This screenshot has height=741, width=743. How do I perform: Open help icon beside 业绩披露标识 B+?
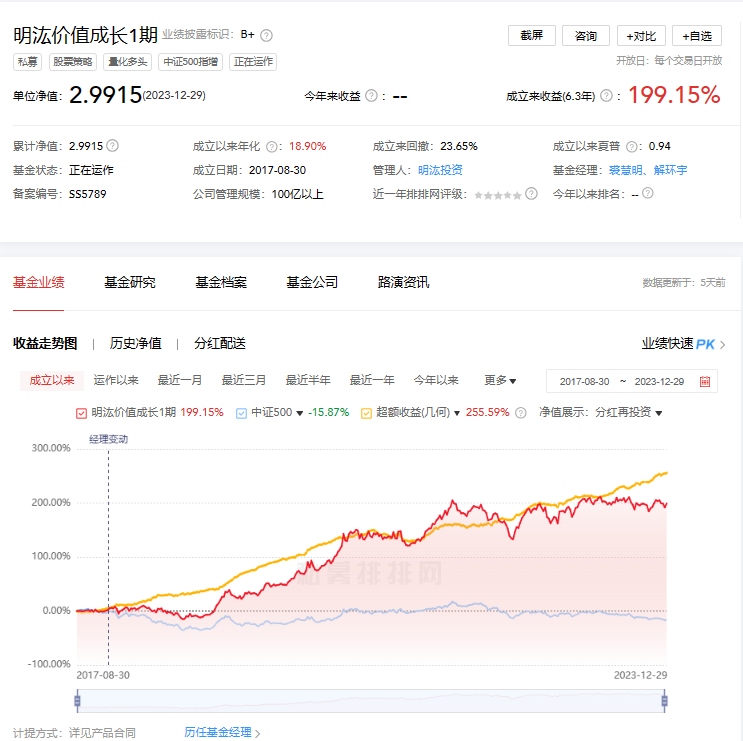pyautogui.click(x=267, y=36)
